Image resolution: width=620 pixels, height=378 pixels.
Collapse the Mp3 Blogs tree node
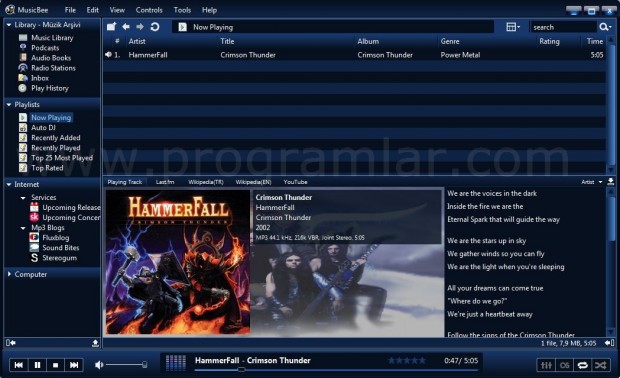pos(23,228)
